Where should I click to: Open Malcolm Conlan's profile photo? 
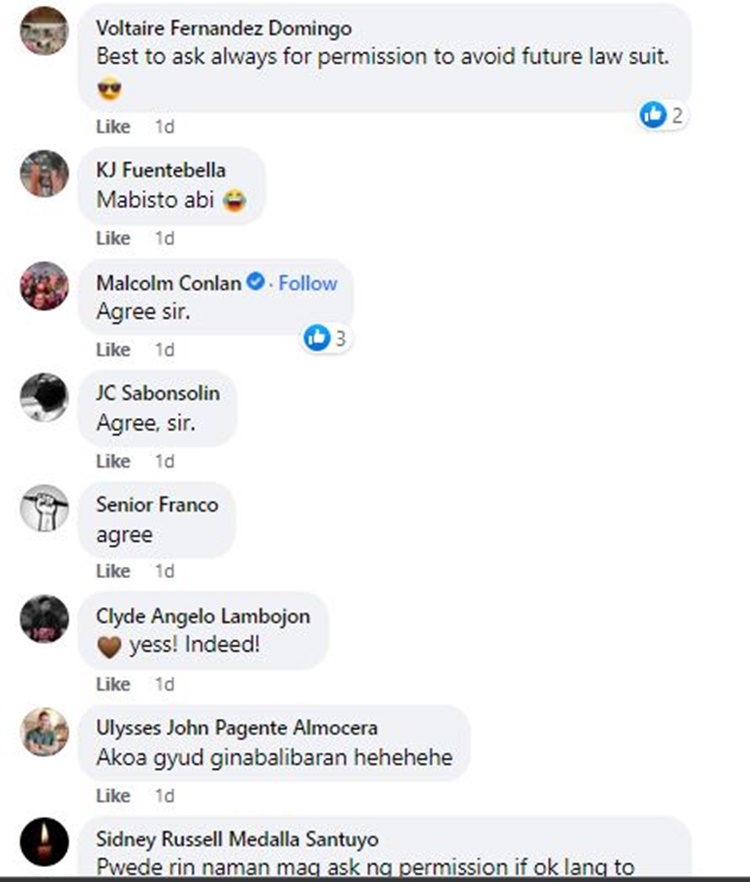pos(44,285)
